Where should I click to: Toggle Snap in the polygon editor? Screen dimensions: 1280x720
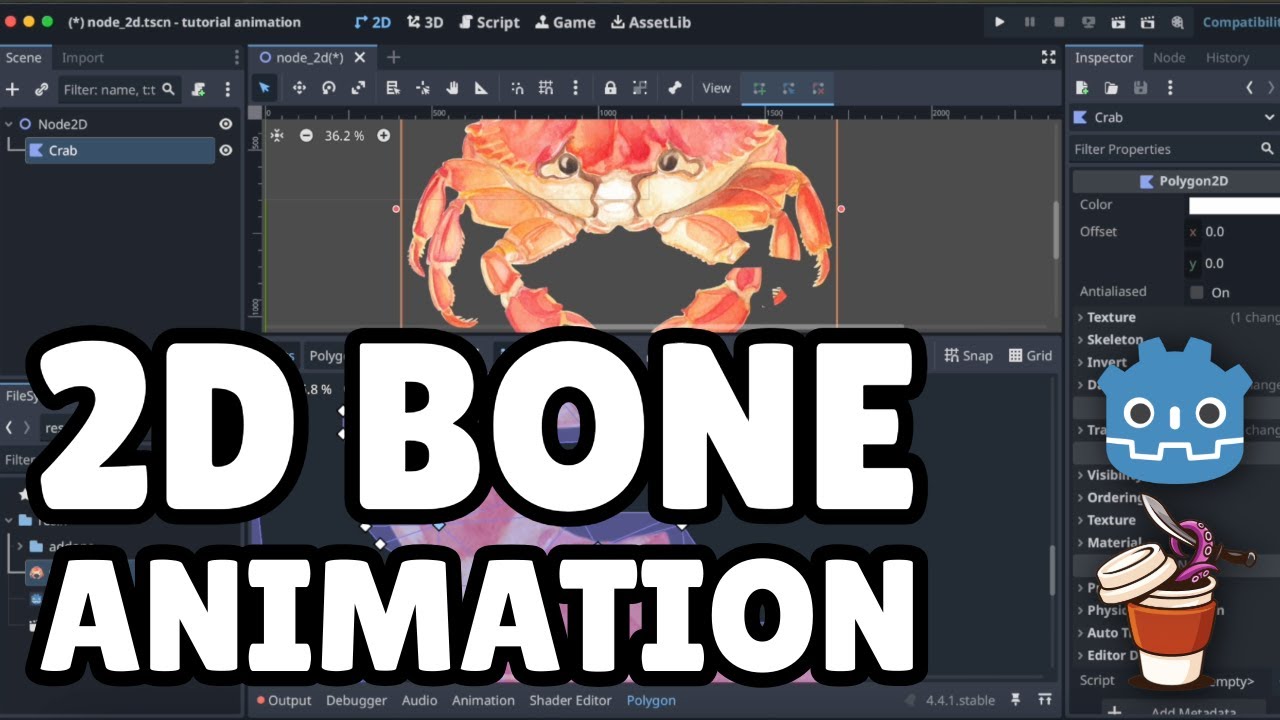[x=968, y=355]
